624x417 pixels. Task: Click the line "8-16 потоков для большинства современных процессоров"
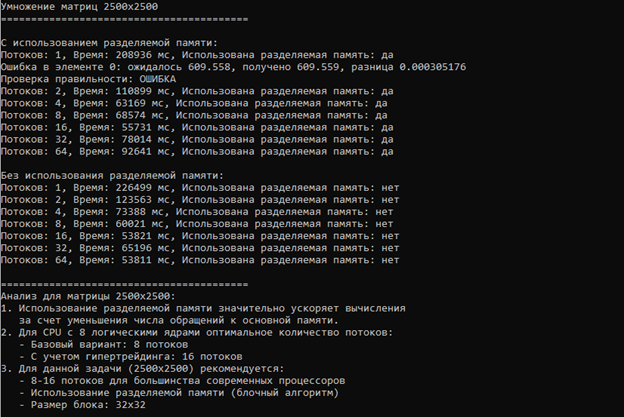click(x=184, y=380)
